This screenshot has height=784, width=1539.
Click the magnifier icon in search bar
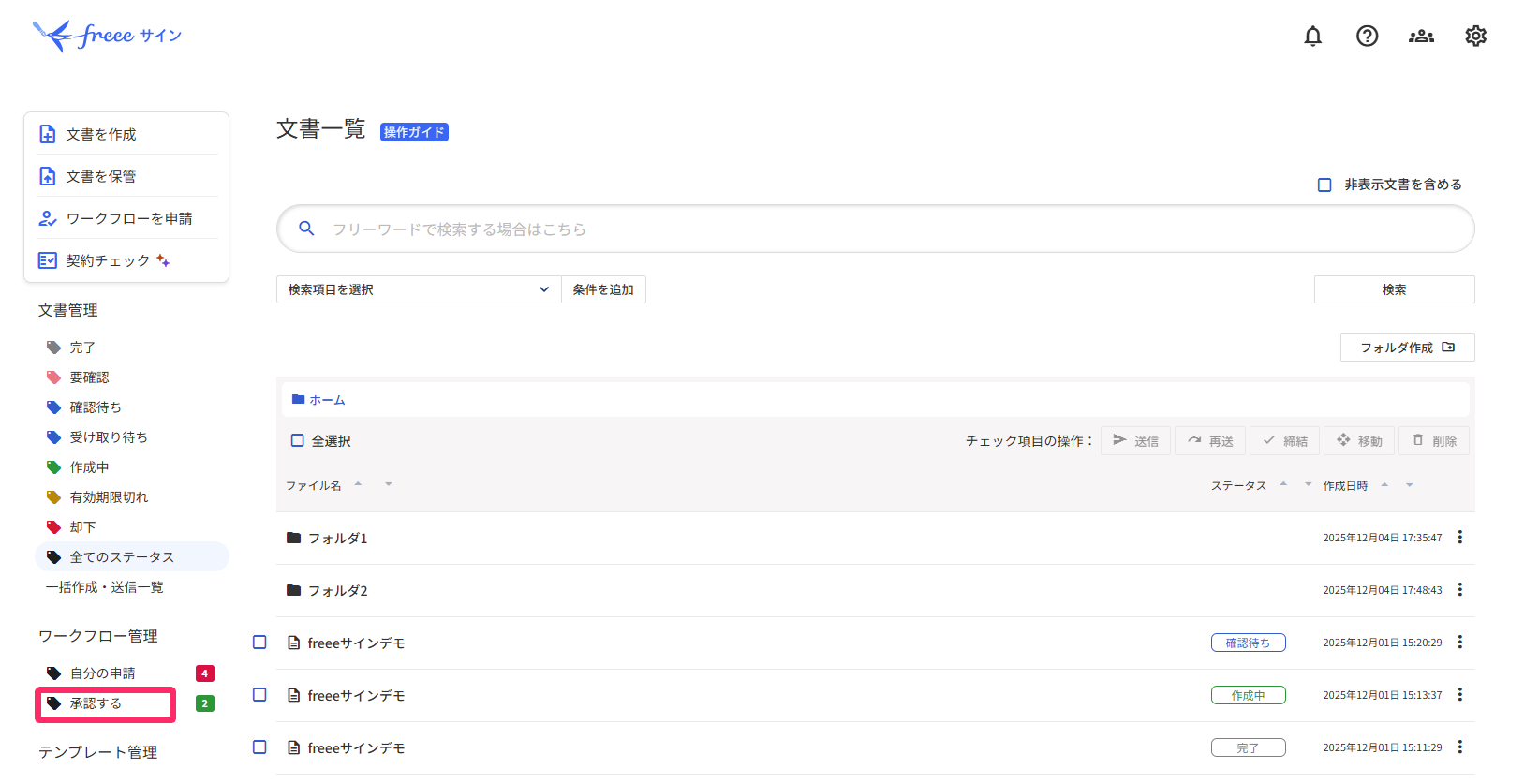(x=306, y=229)
